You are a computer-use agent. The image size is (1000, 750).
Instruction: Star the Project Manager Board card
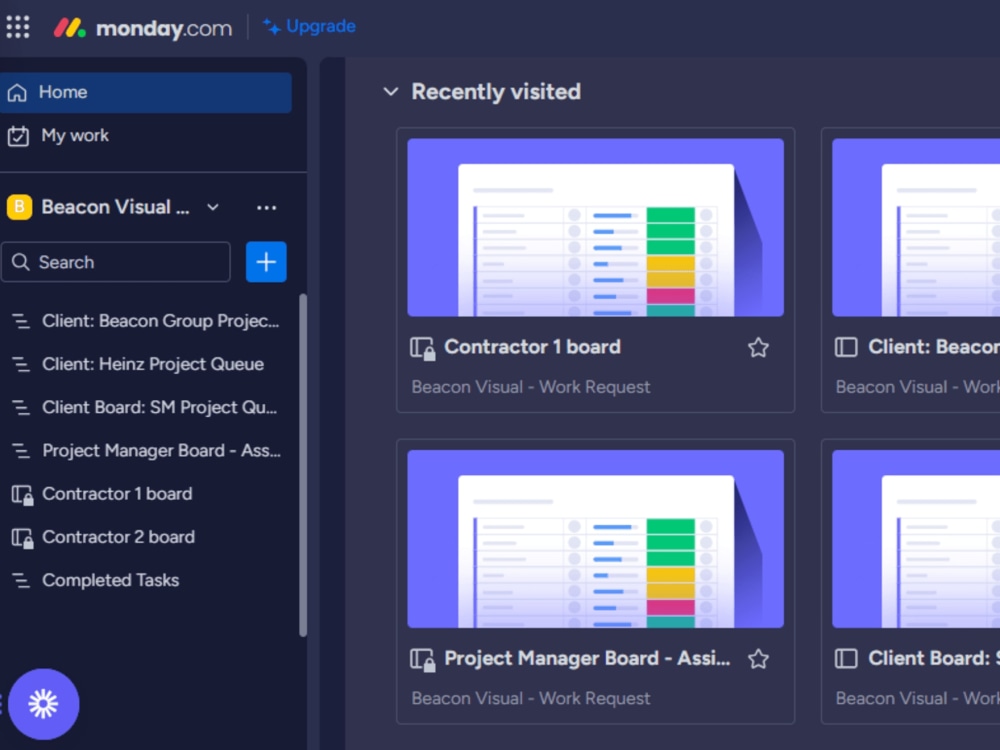click(x=758, y=659)
